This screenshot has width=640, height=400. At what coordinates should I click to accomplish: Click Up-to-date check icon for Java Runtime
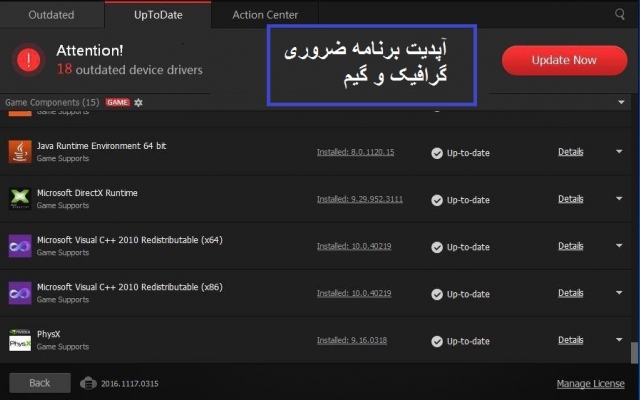(x=437, y=153)
